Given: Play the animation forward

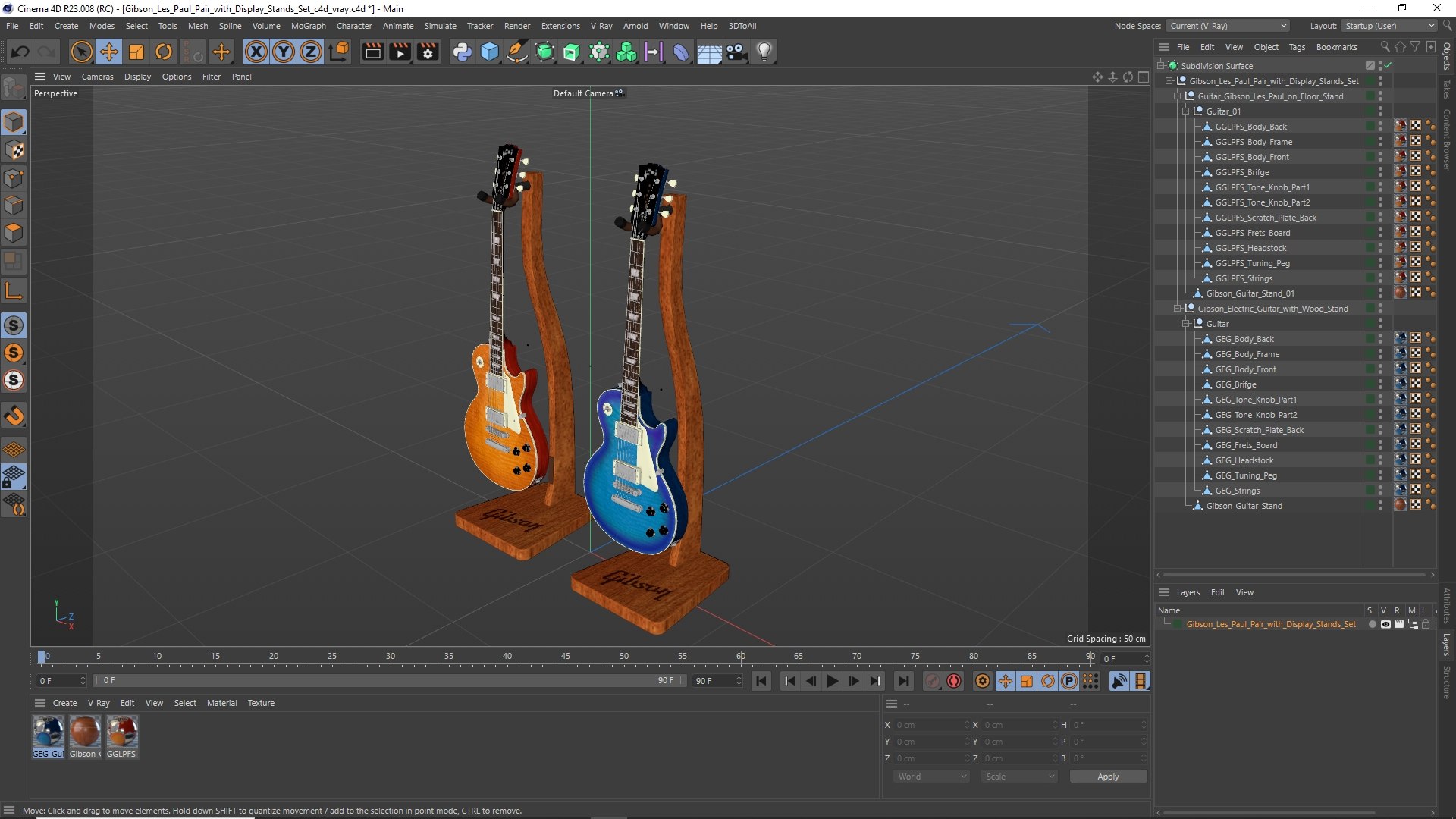Looking at the screenshot, I should point(832,681).
